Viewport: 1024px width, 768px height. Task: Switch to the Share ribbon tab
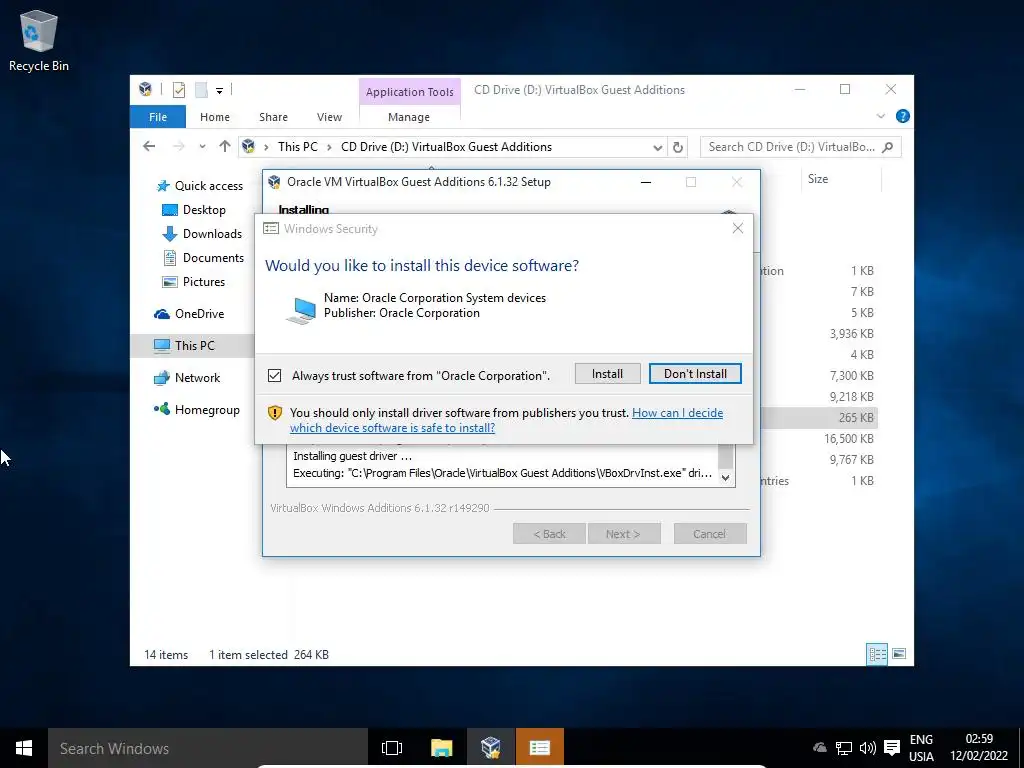point(273,117)
